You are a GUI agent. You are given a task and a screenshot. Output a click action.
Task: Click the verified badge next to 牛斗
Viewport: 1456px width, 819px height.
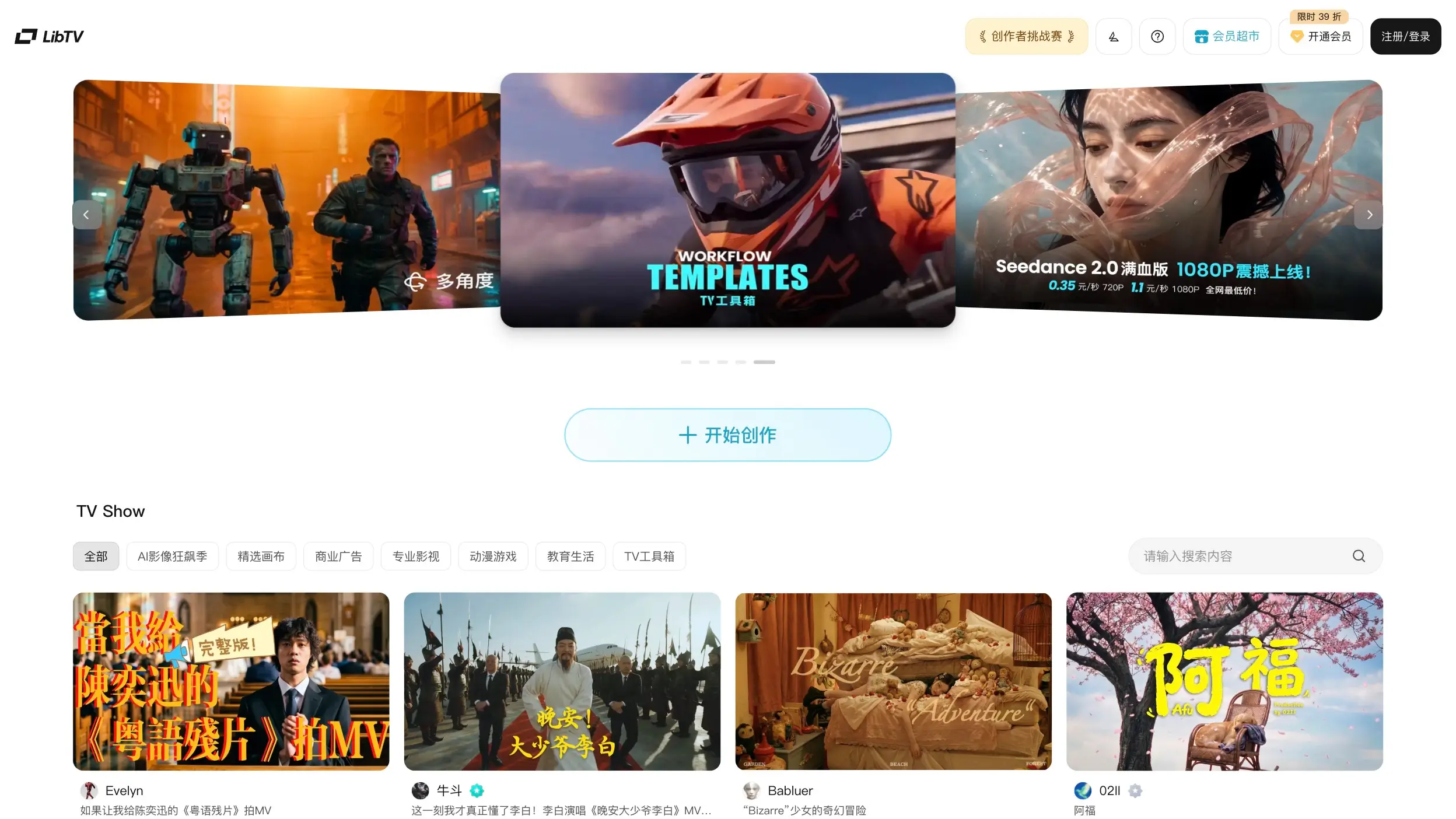point(477,790)
